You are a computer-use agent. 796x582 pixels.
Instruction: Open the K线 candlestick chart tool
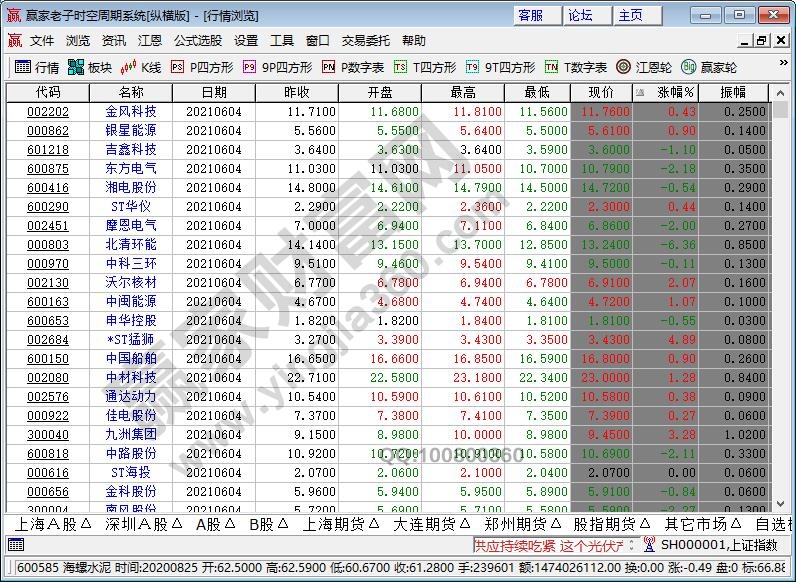point(141,67)
